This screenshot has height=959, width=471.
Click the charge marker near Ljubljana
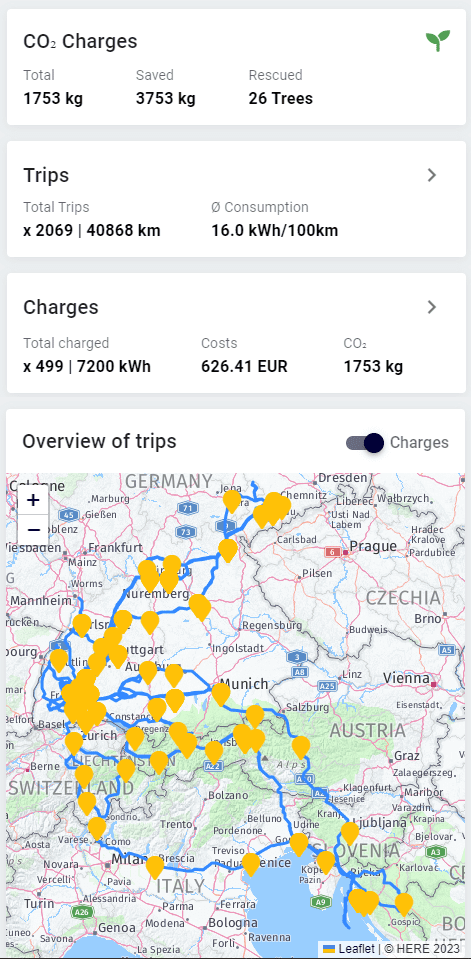point(350,834)
